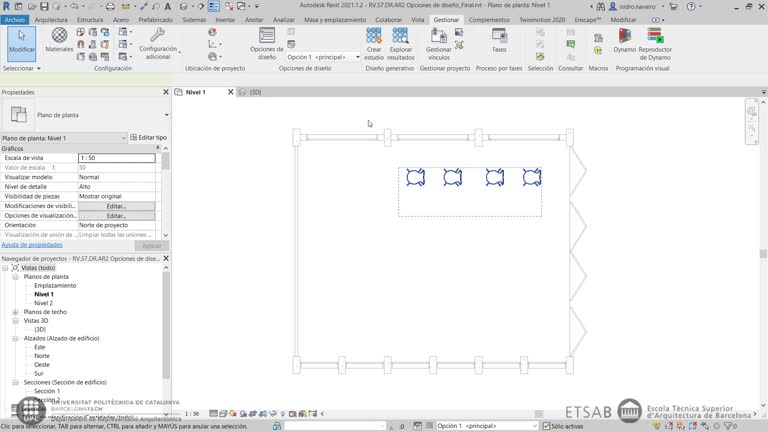Expand the Planos de techo node

coord(16,312)
